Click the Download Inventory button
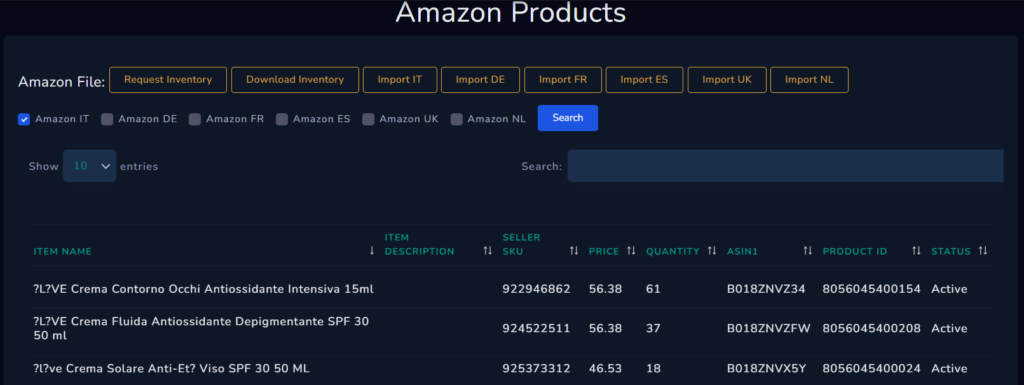Viewport: 1024px width, 385px height. tap(295, 80)
